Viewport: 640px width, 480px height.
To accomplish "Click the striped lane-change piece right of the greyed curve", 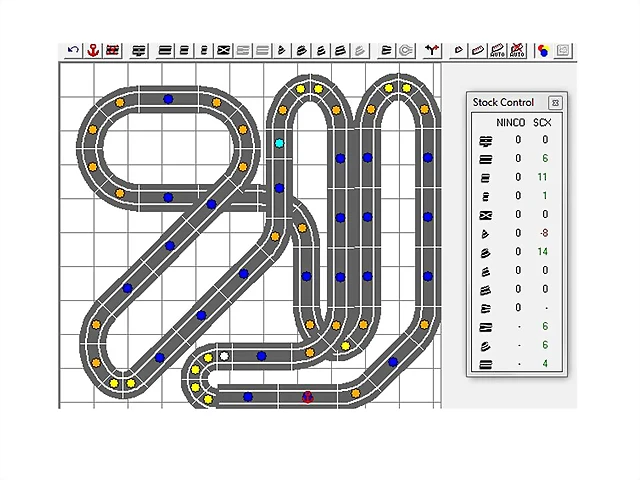I will (386, 51).
